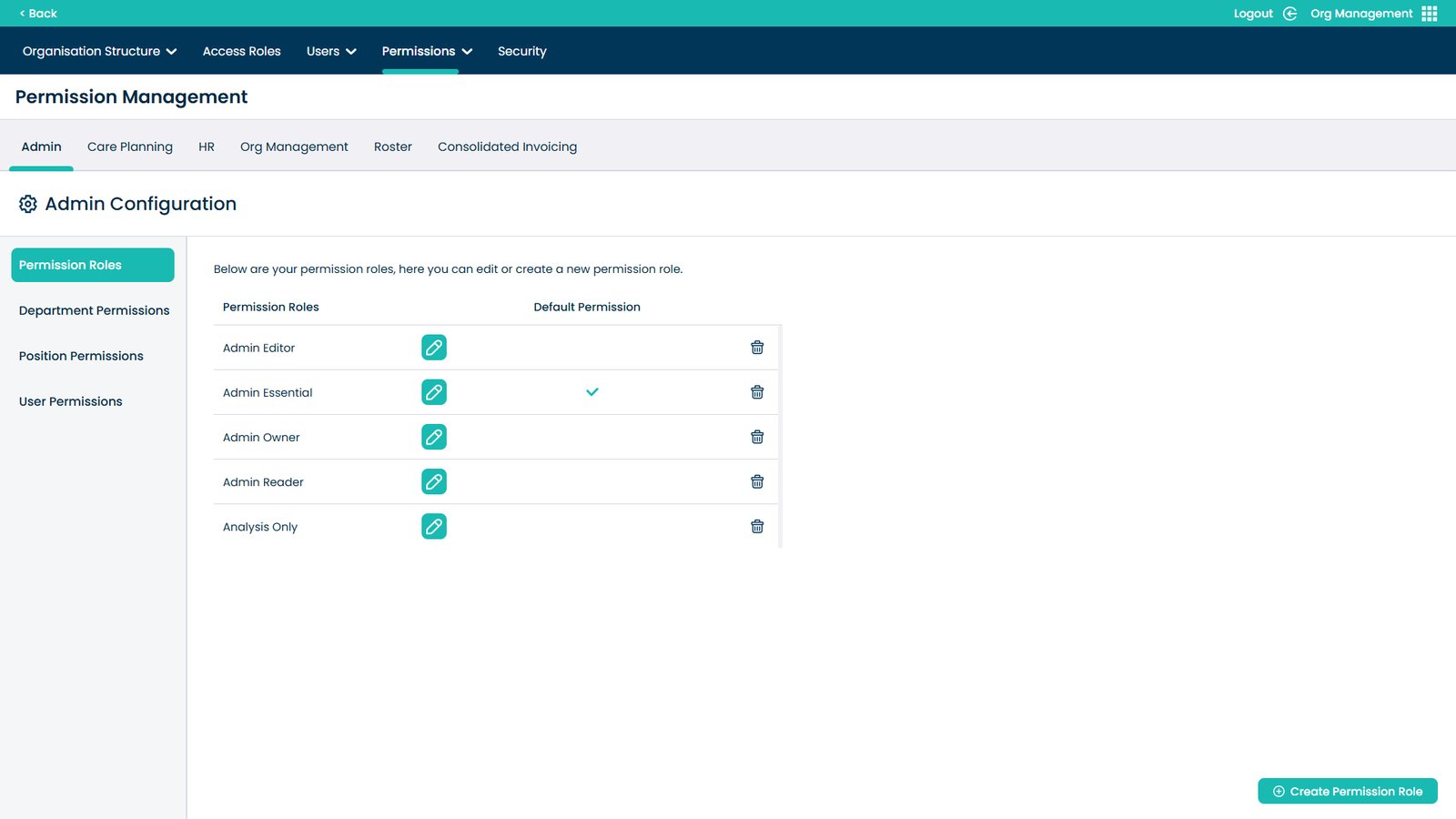Click the permission roles list scrollbar
Viewport: 1456px width, 819px height.
[780, 436]
